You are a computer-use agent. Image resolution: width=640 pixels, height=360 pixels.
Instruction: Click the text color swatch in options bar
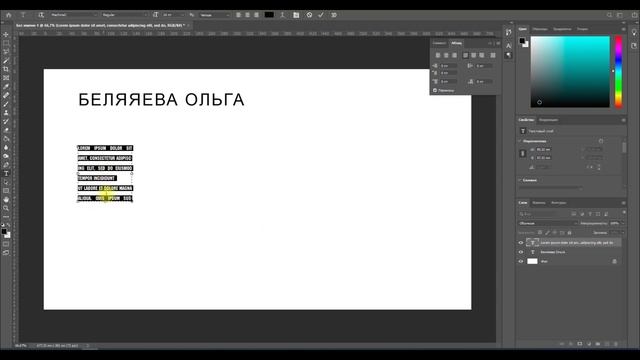(269, 15)
